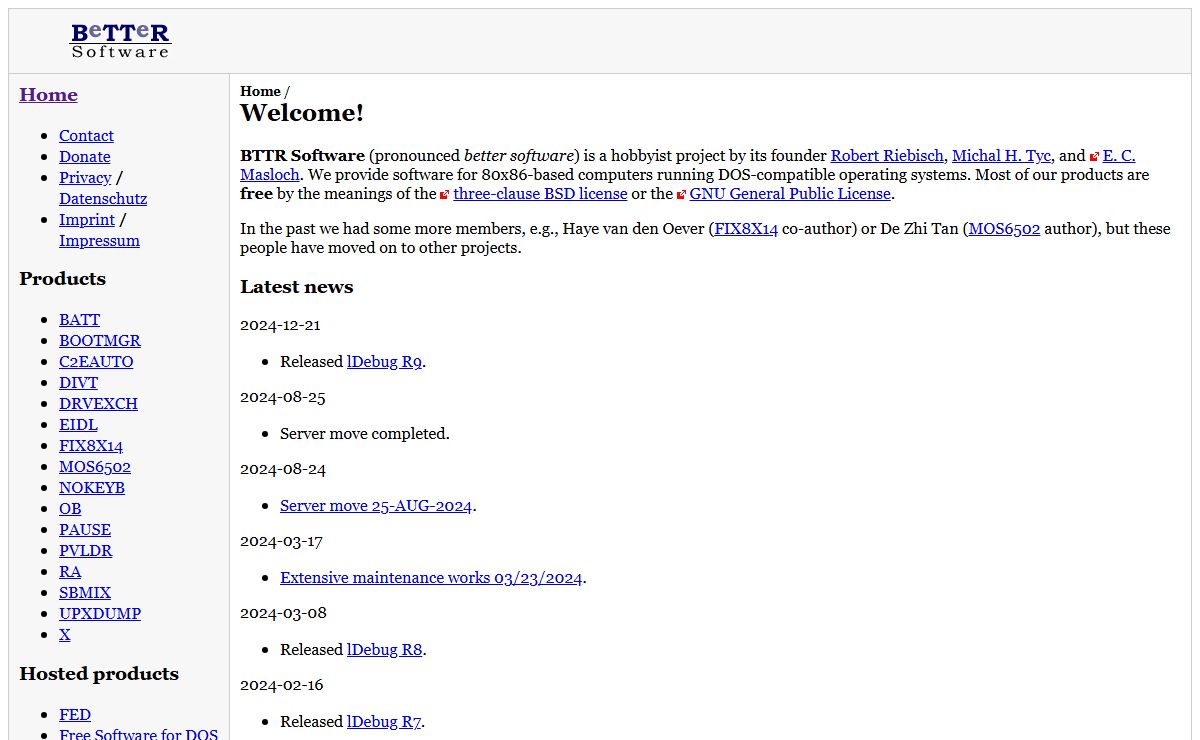Image resolution: width=1200 pixels, height=740 pixels.
Task: Open the BATT product page
Action: click(79, 320)
